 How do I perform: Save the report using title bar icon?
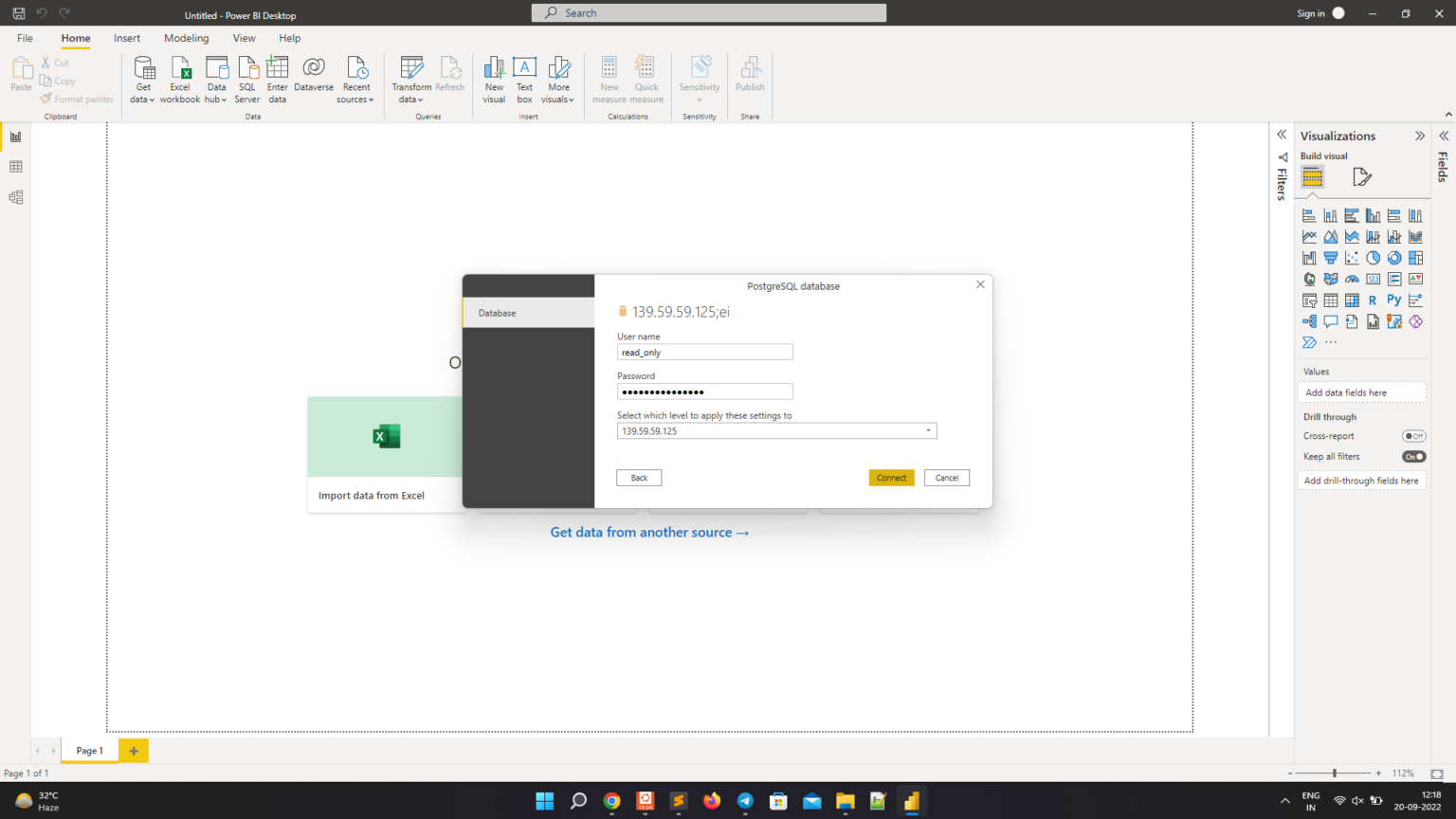pyautogui.click(x=18, y=13)
